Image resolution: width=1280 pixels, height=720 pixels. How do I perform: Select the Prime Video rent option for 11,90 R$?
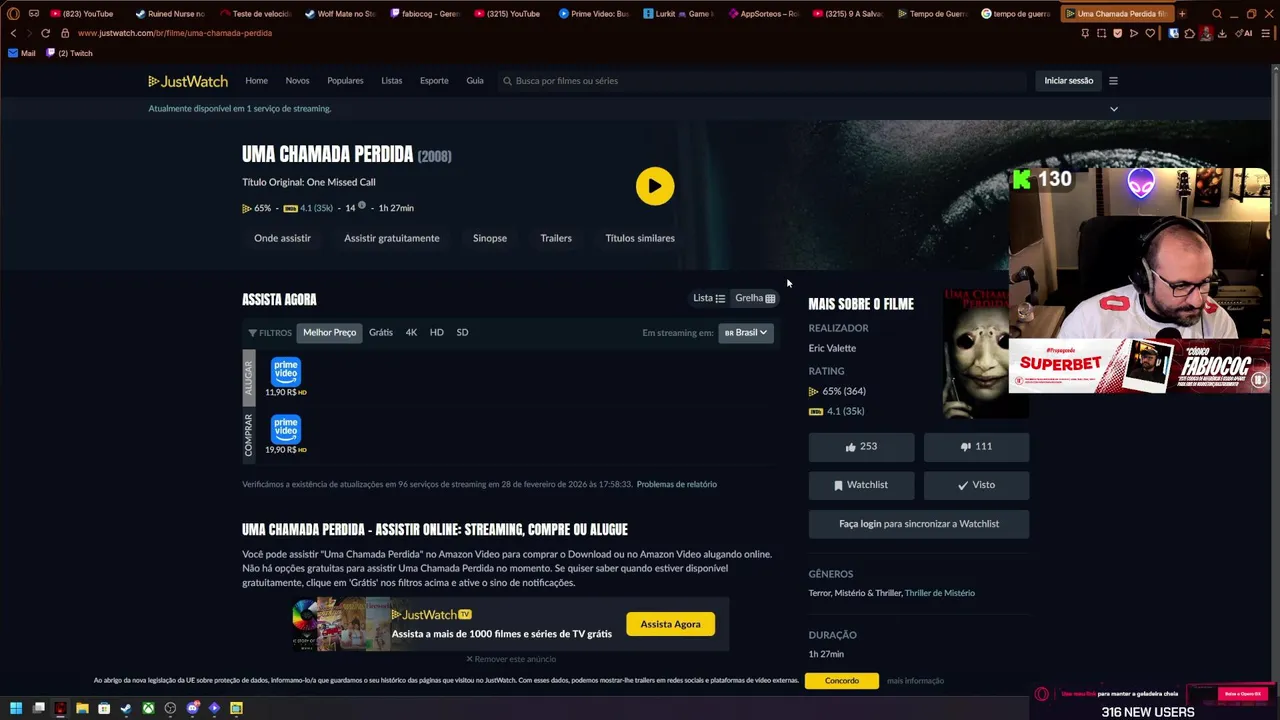[286, 378]
